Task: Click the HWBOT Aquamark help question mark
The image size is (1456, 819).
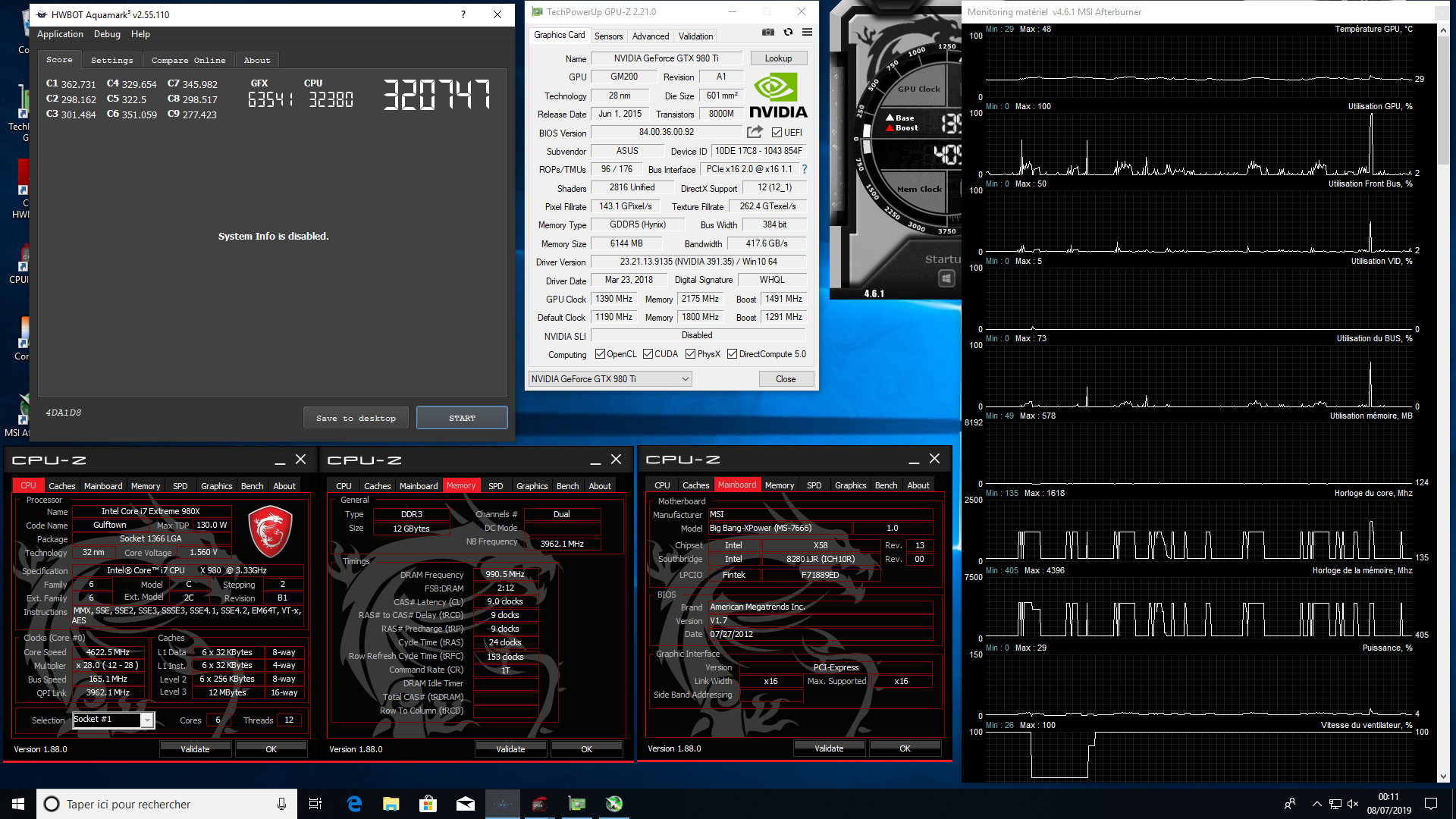Action: (463, 14)
